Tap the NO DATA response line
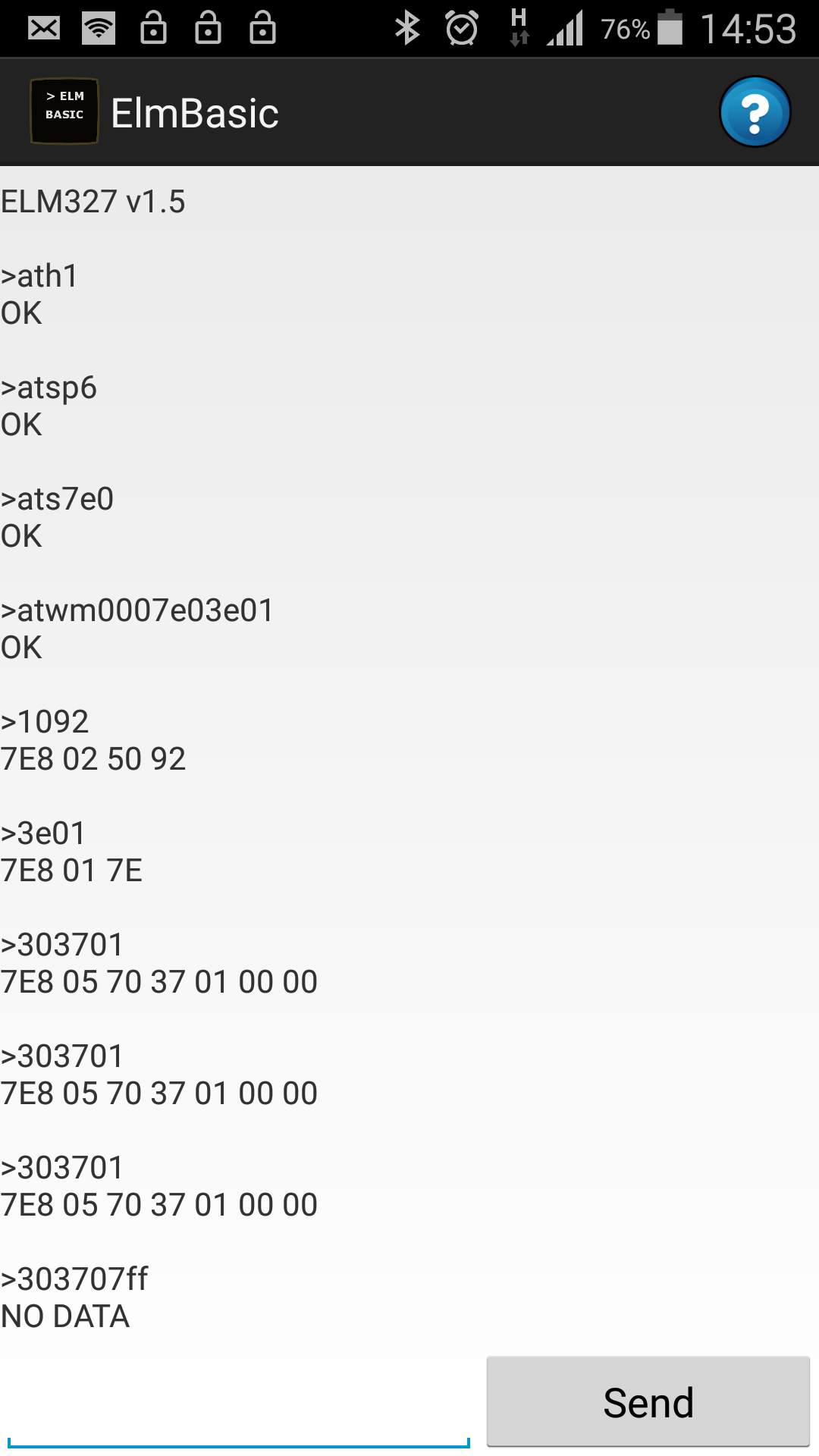The width and height of the screenshot is (819, 1456). (x=65, y=1316)
